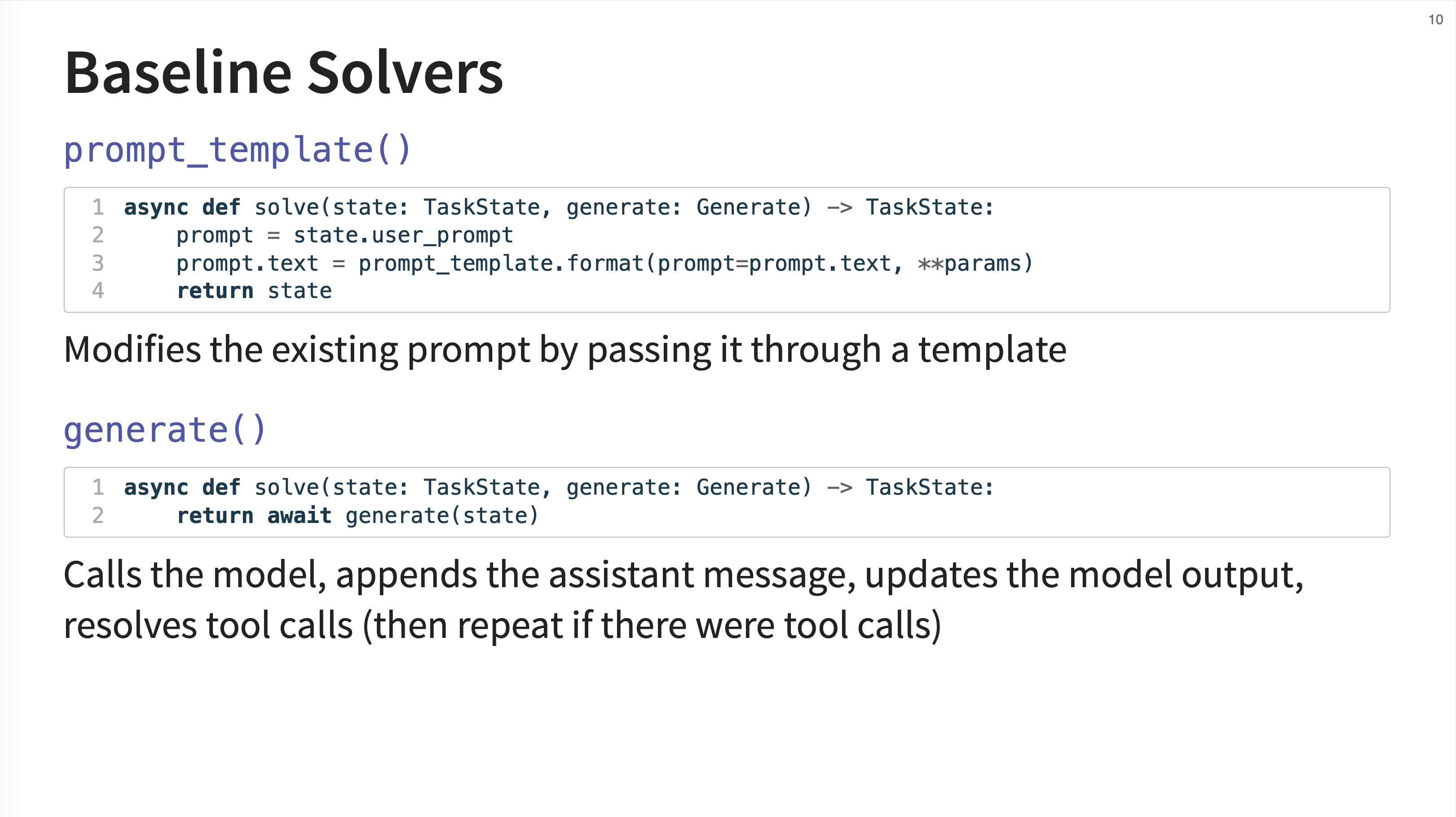
Task: Select line number 3 in prompt_template code
Action: 98,263
